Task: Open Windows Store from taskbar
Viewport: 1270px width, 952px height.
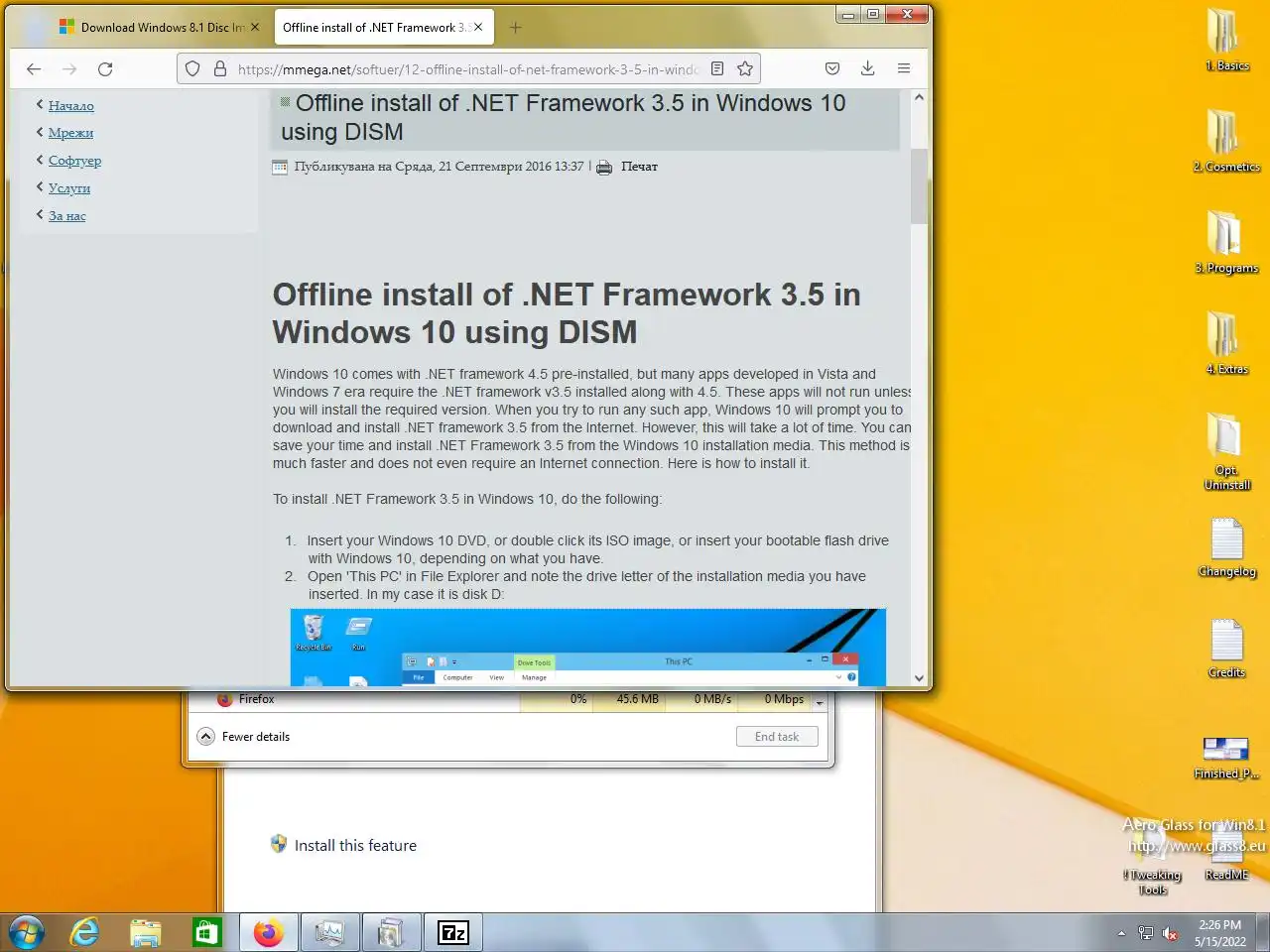Action: [x=206, y=932]
